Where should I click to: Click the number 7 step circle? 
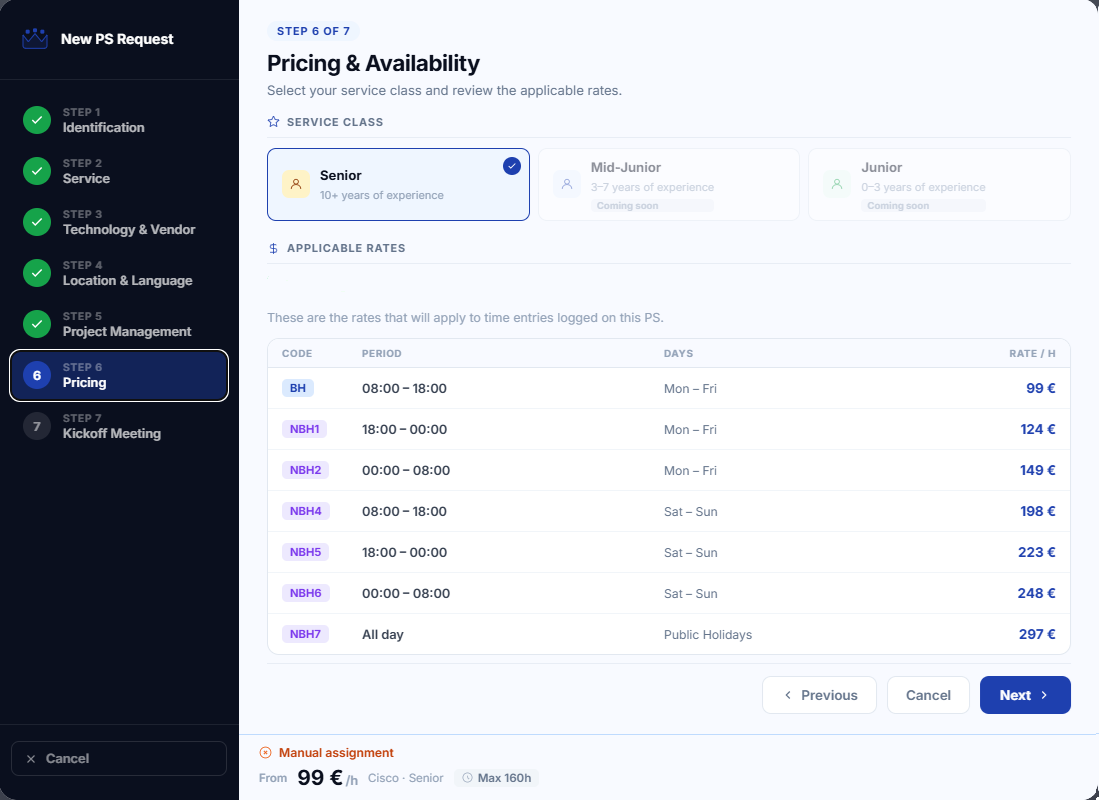(37, 426)
